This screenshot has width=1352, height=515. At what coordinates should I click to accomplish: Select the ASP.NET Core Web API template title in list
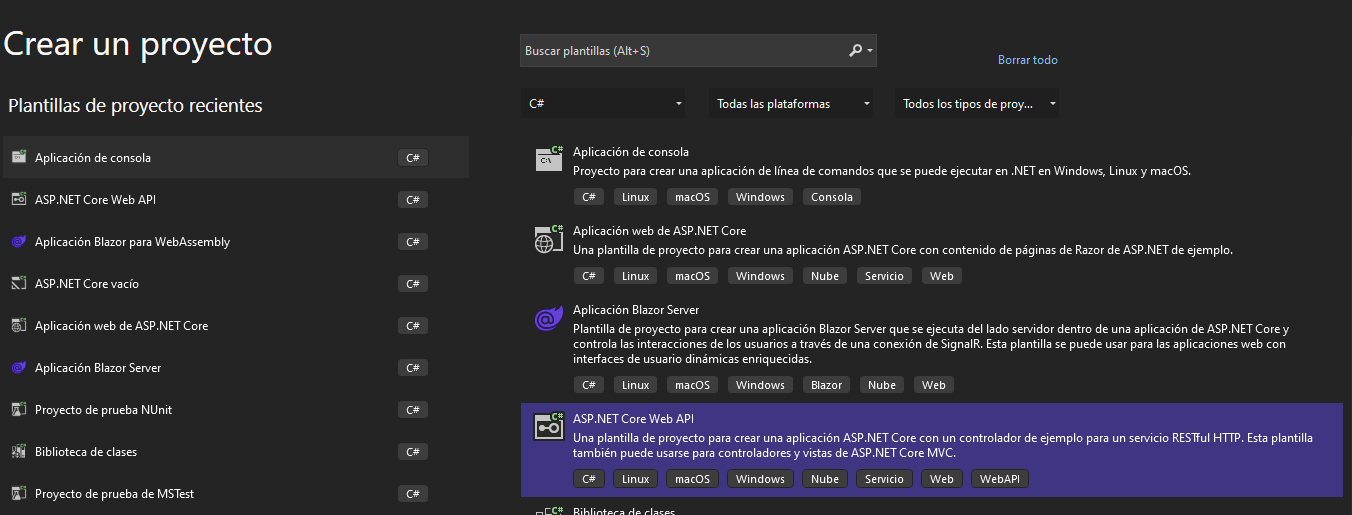[633, 418]
